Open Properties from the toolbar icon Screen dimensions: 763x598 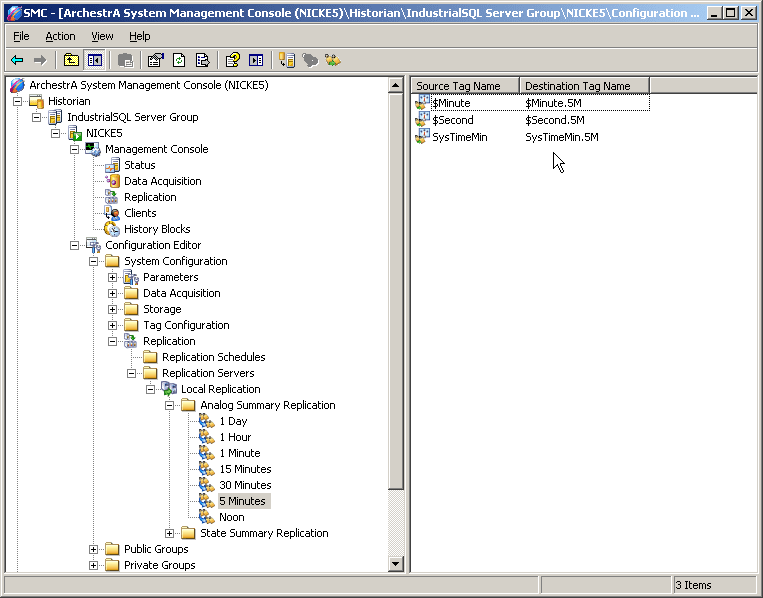[156, 60]
